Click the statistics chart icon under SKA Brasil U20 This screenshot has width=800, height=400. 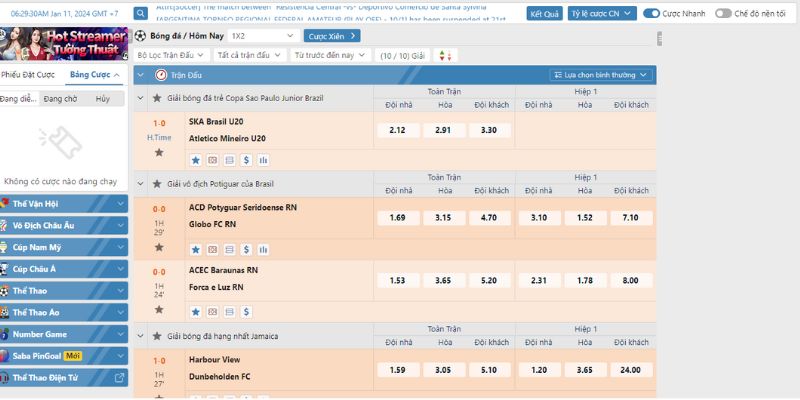coord(264,159)
